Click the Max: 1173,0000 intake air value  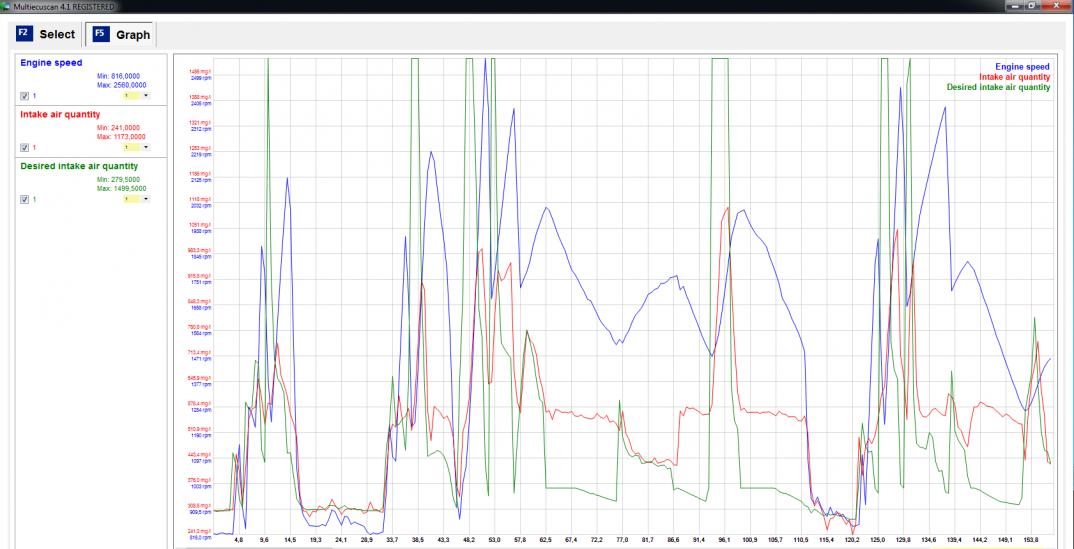[x=121, y=136]
